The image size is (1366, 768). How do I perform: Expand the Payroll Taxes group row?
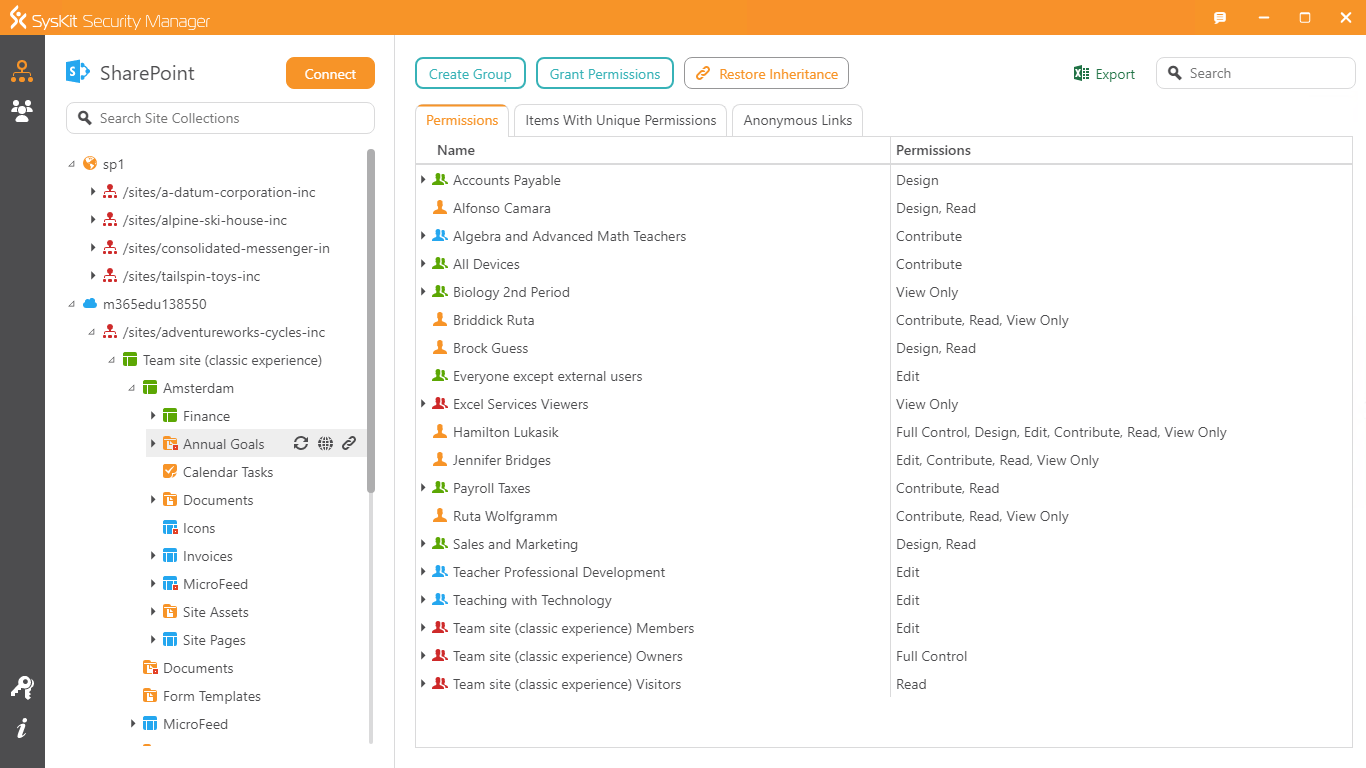424,488
